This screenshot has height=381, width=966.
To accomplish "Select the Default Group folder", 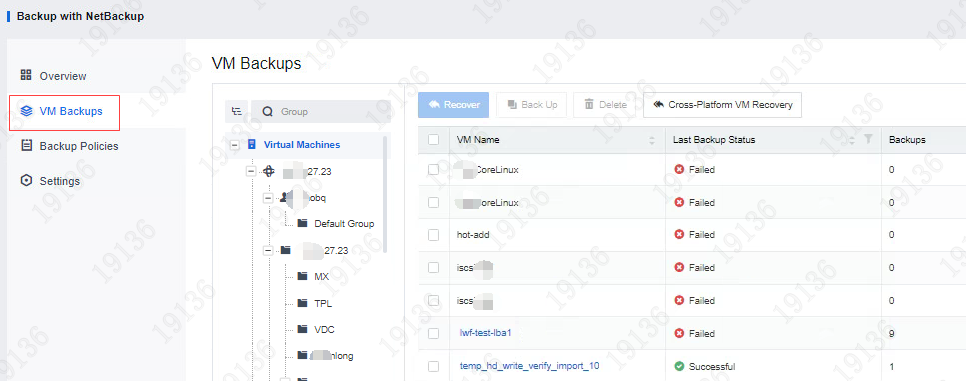I will pos(344,223).
